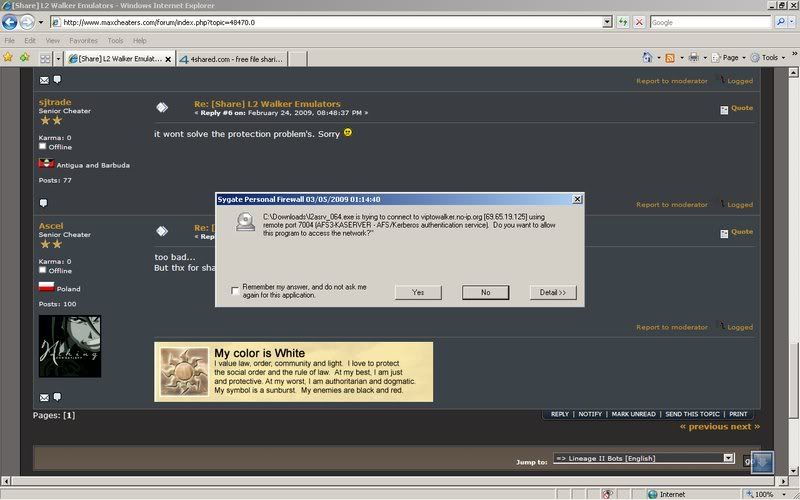Open the Page dropdown menu
This screenshot has height=500, width=800.
click(x=729, y=58)
